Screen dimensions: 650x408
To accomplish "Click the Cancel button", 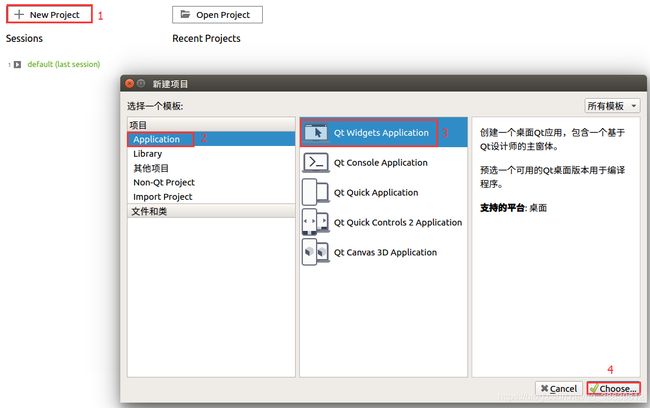I will (559, 389).
